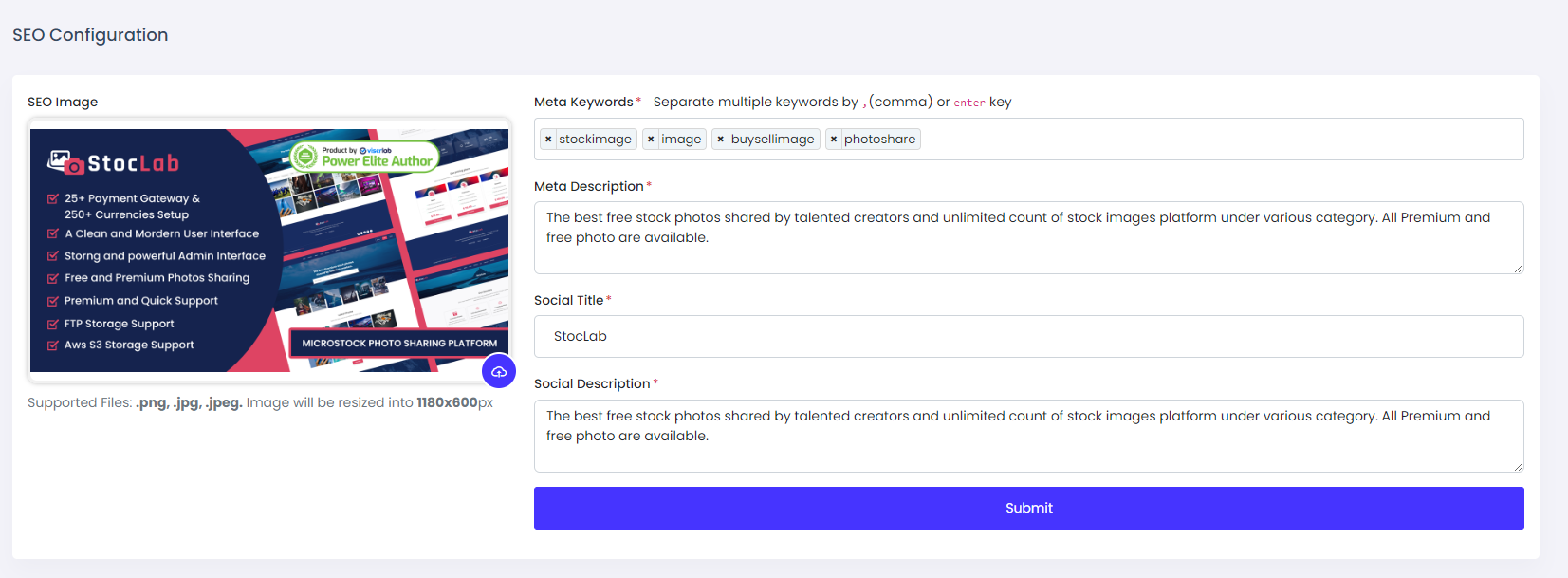Screen dimensions: 1568x578
Task: Click the SEO image preview thumbnail
Action: click(269, 251)
